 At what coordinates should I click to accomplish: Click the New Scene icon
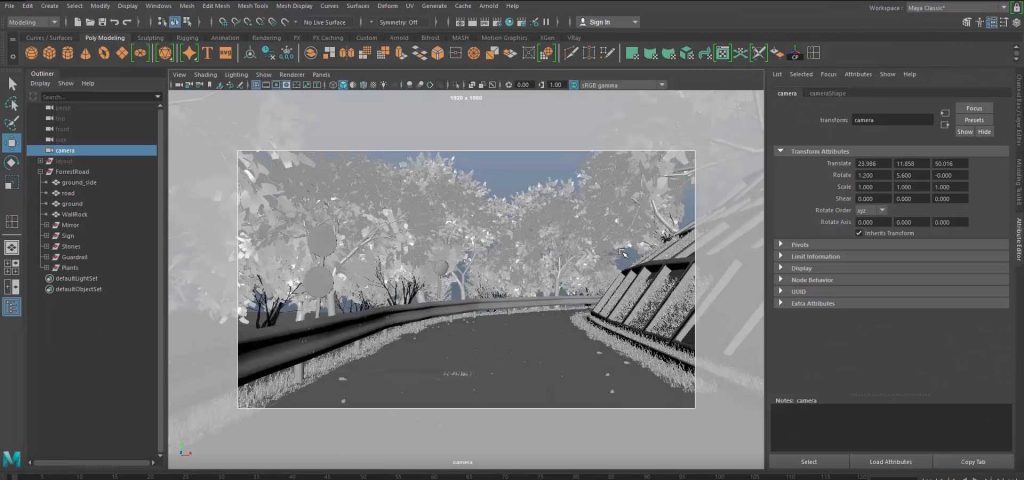[78, 22]
